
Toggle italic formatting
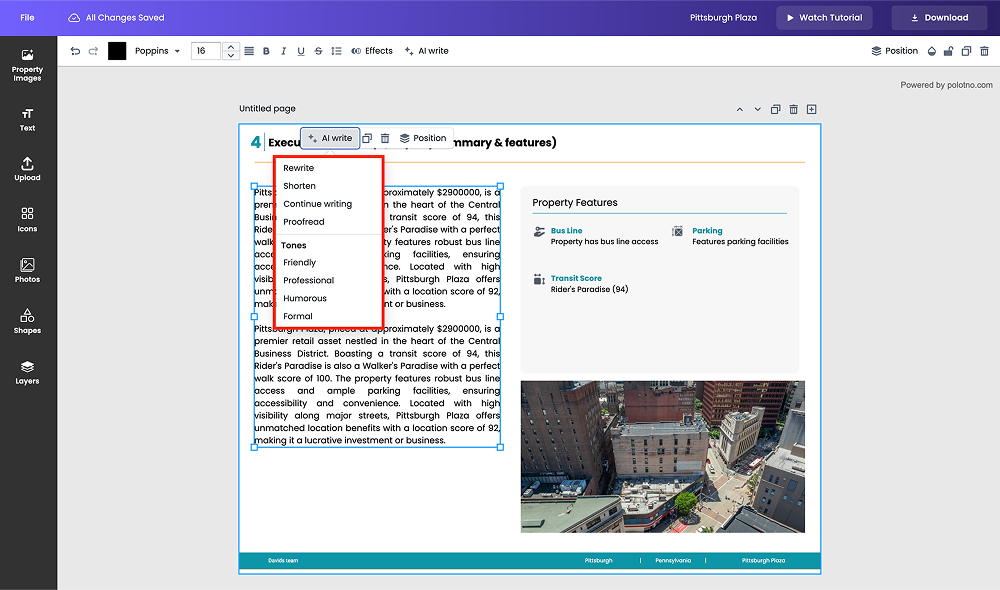tap(283, 51)
